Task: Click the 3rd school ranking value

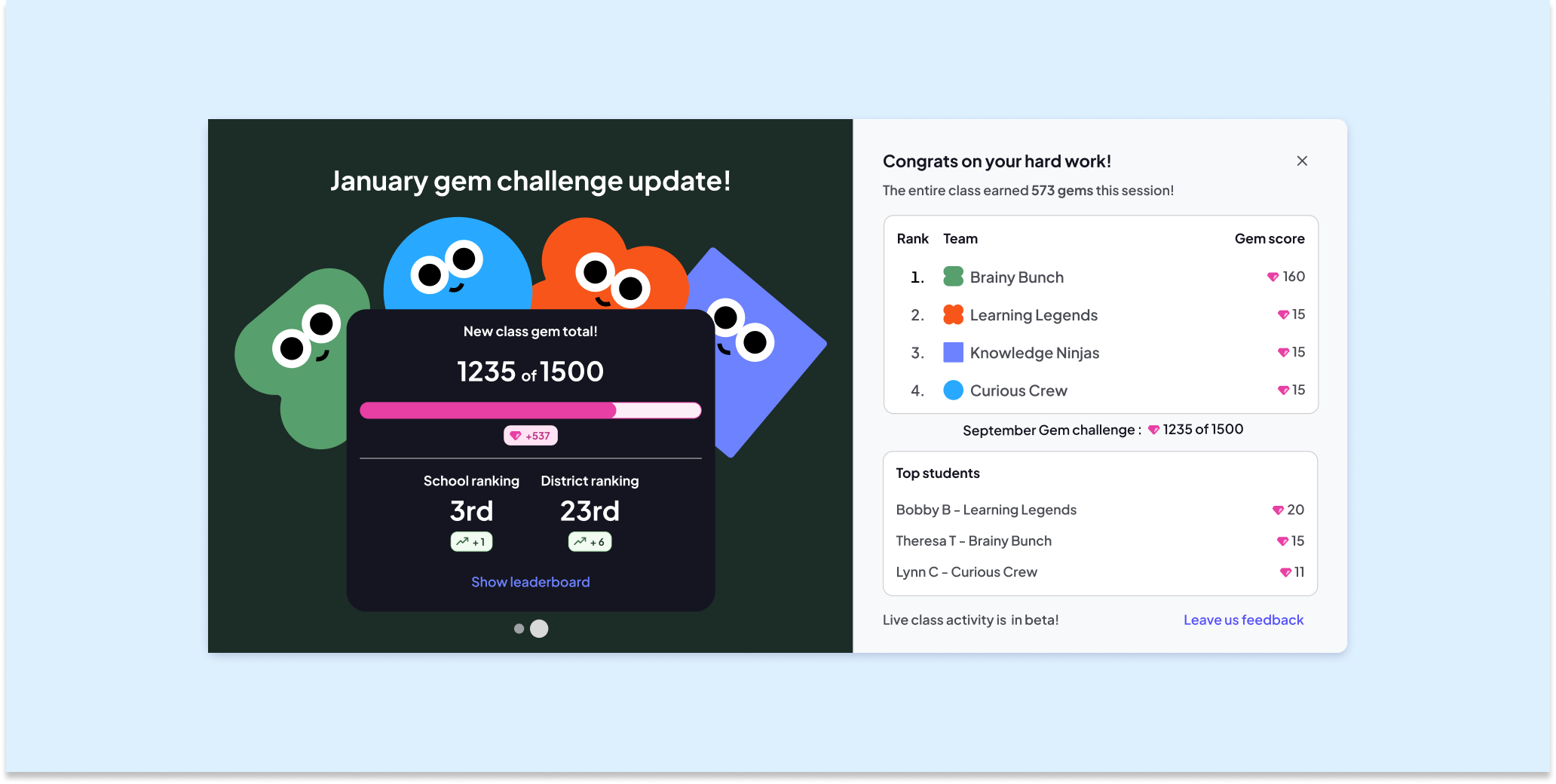Action: click(471, 511)
